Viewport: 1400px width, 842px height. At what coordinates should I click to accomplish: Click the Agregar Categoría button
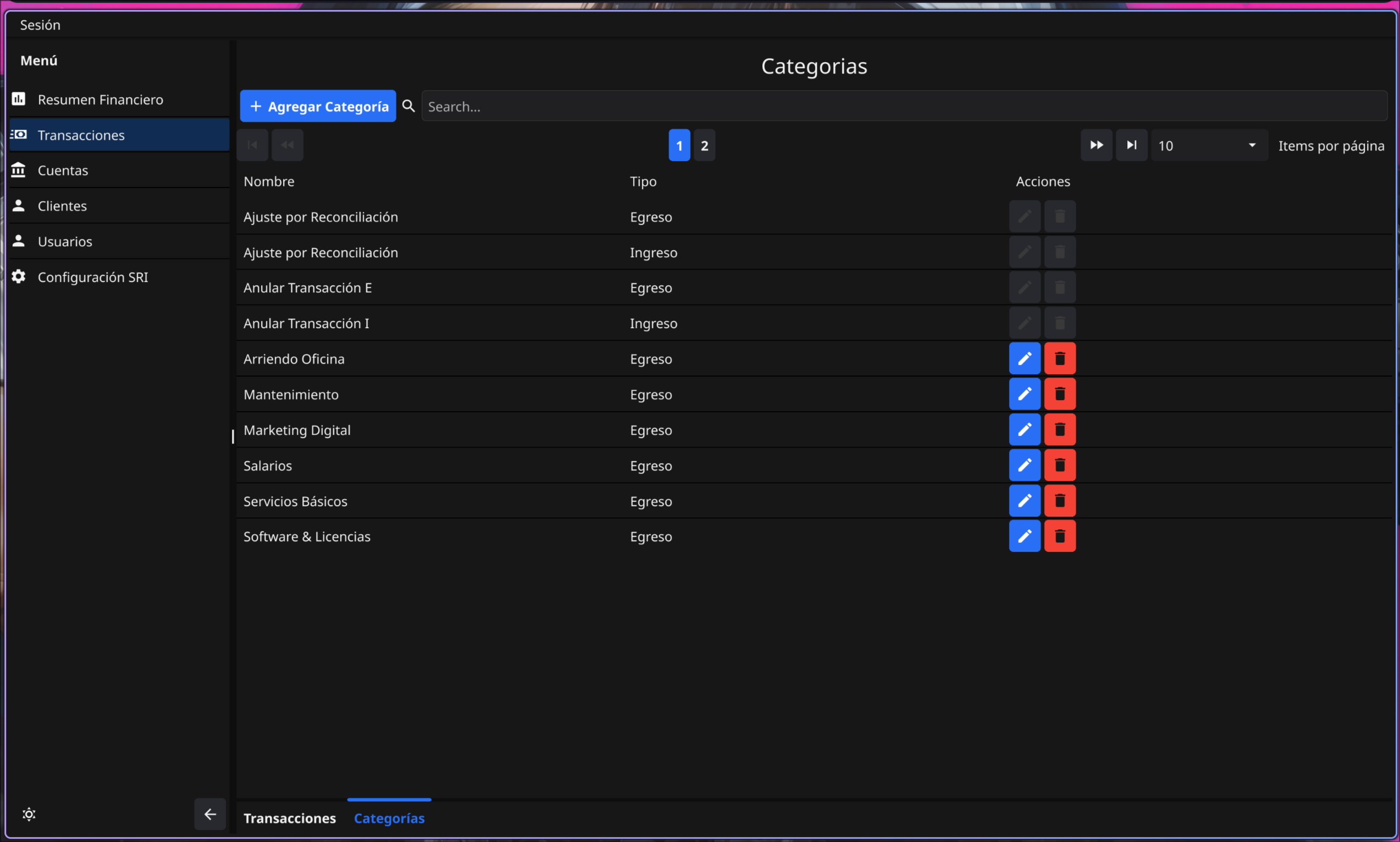pos(318,106)
